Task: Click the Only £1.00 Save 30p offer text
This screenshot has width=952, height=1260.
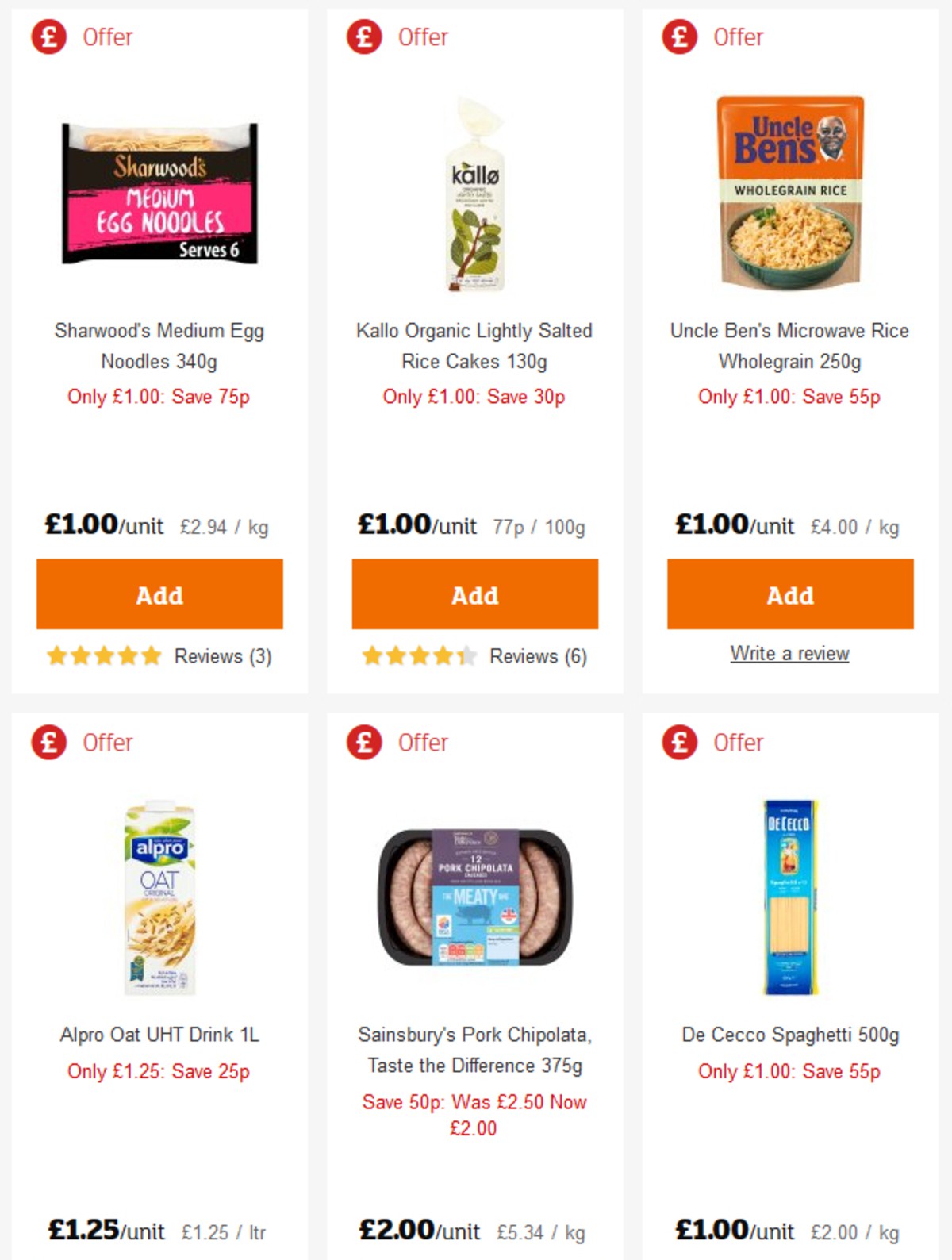Action: (x=474, y=397)
